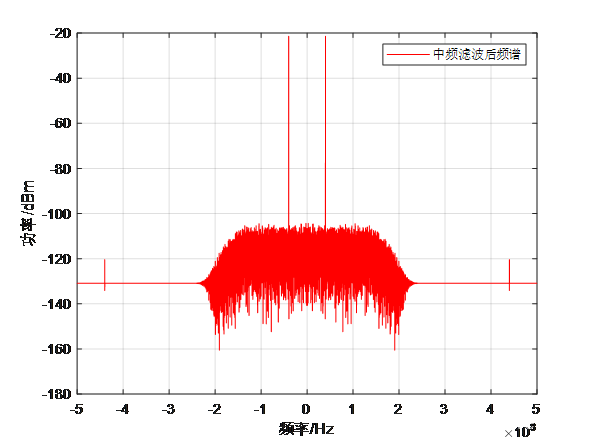Click the y-axis label 功率/dBm

(x=28, y=213)
